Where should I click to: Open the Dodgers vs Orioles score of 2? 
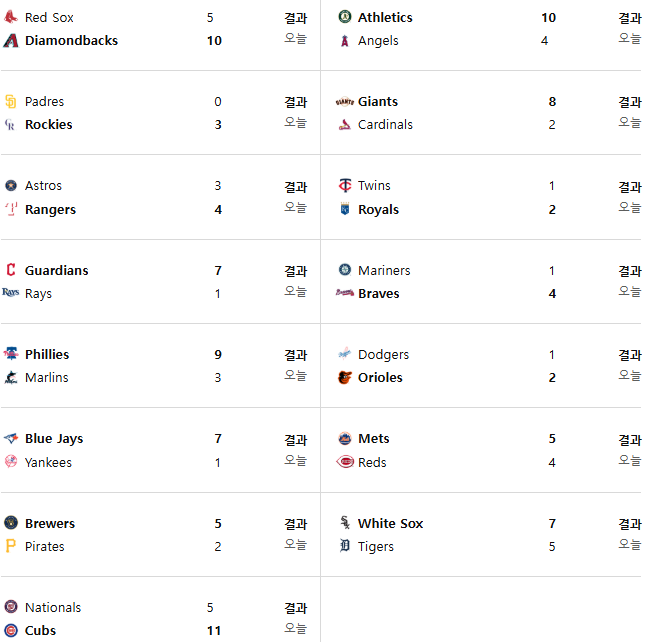[552, 378]
